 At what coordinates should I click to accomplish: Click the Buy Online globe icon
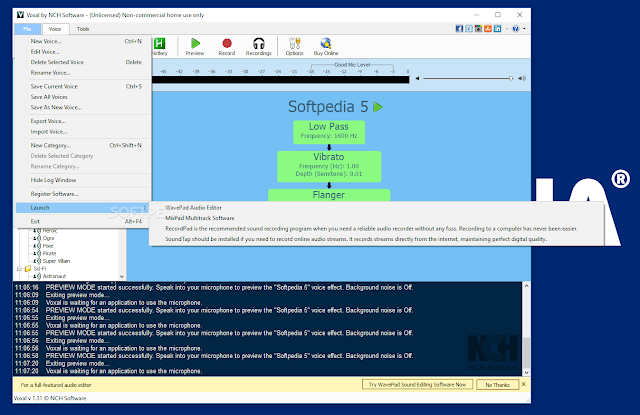(326, 43)
